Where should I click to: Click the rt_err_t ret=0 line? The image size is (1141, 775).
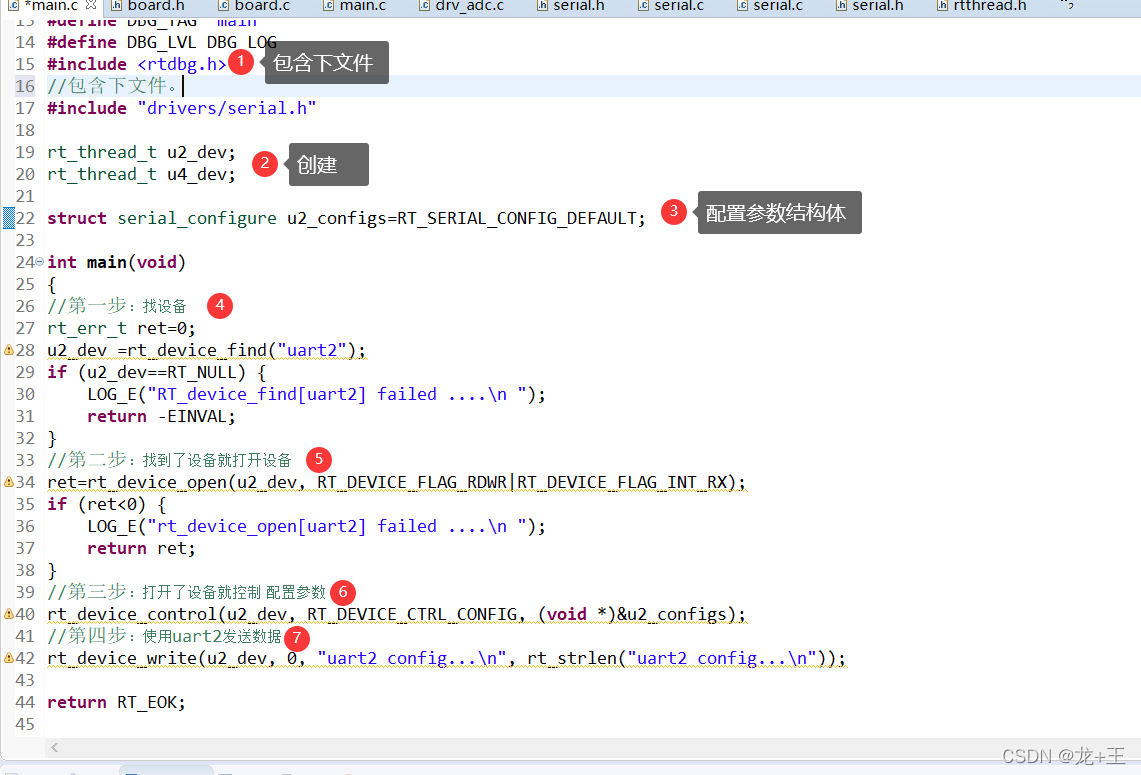[122, 328]
